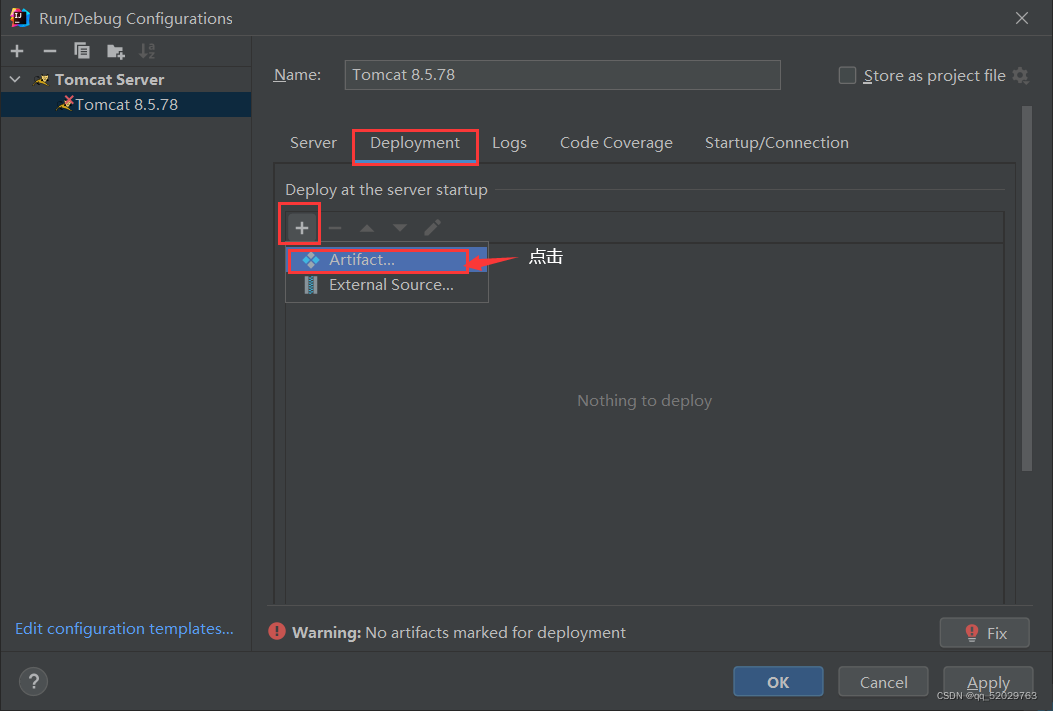Select Tomcat Server group in tree

109,79
